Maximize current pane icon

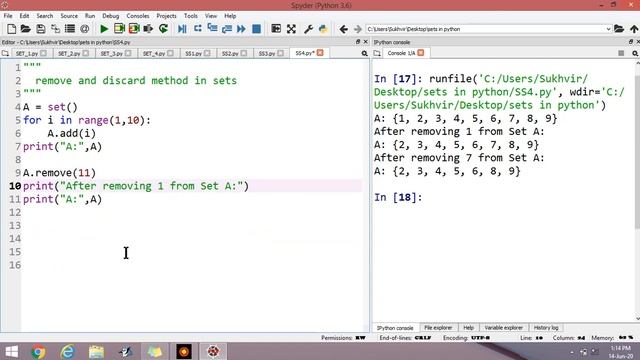(276, 29)
